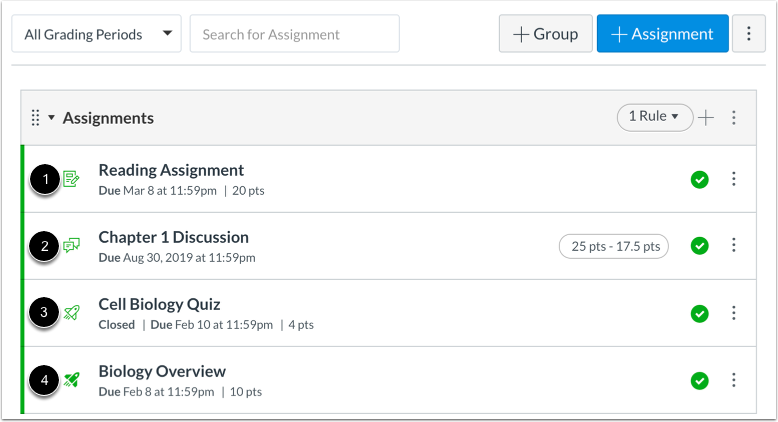Open Assignments group options kebab menu
This screenshot has height=422, width=778.
(x=734, y=118)
